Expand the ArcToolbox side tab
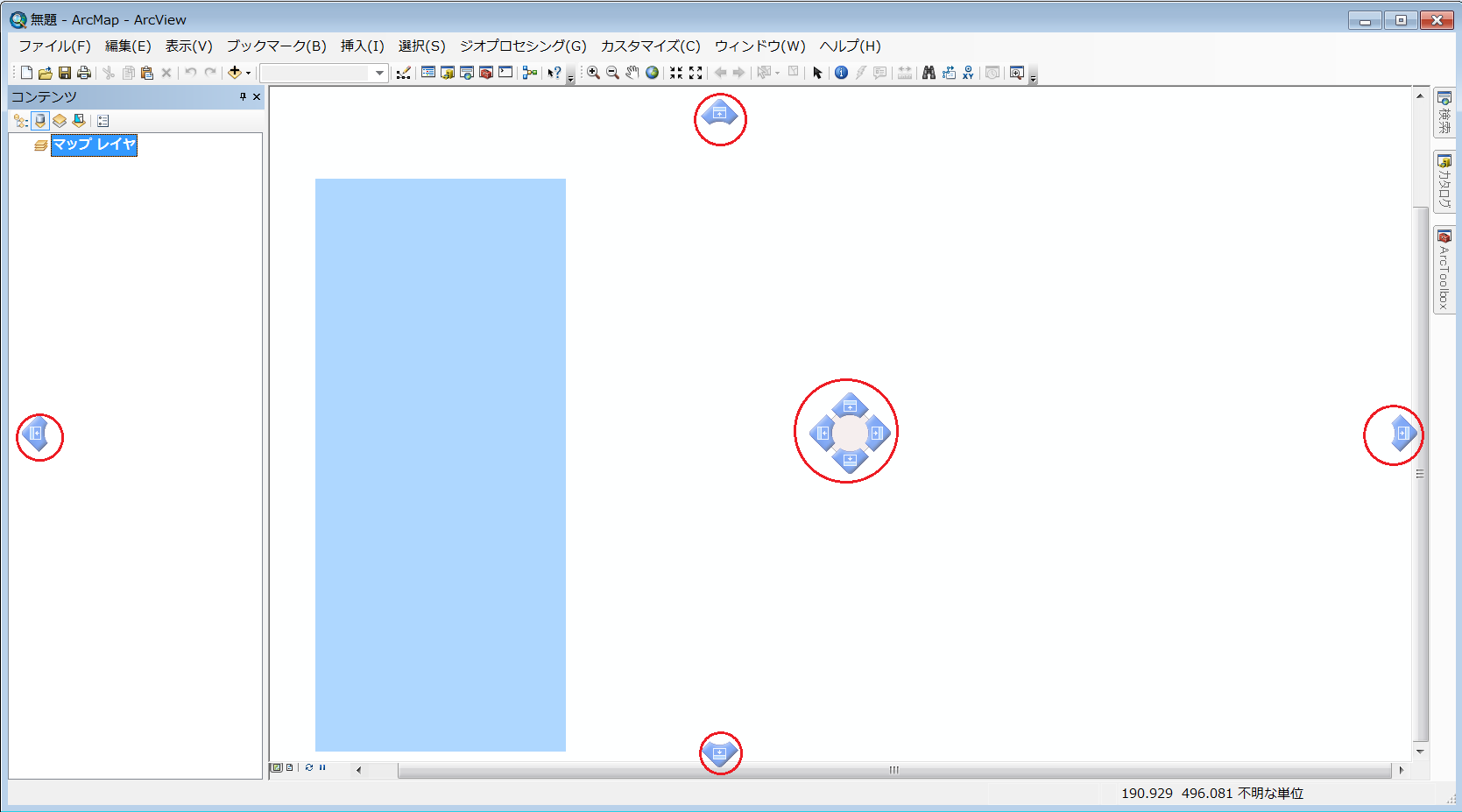 [1444, 269]
